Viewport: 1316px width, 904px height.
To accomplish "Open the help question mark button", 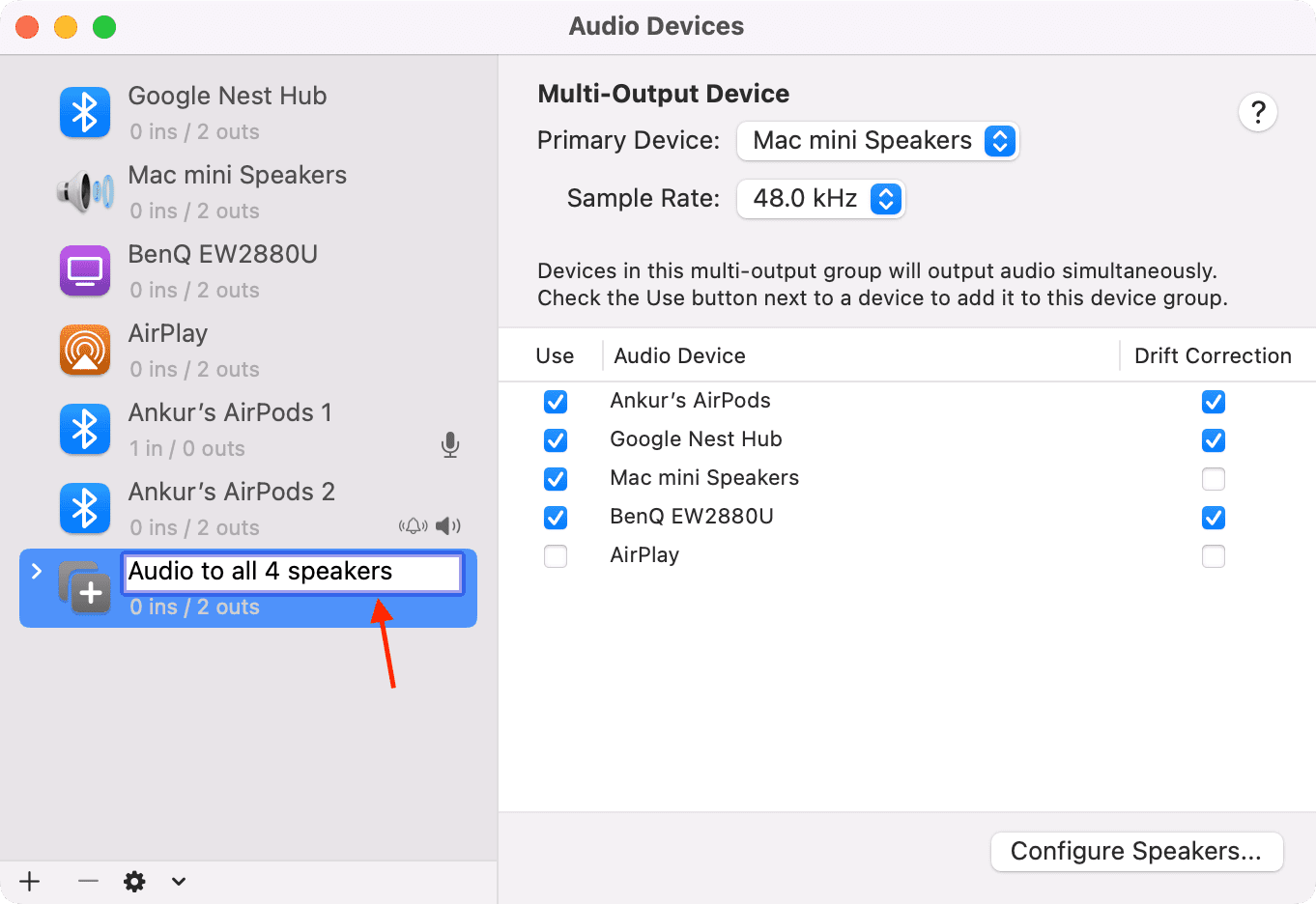I will 1258,113.
